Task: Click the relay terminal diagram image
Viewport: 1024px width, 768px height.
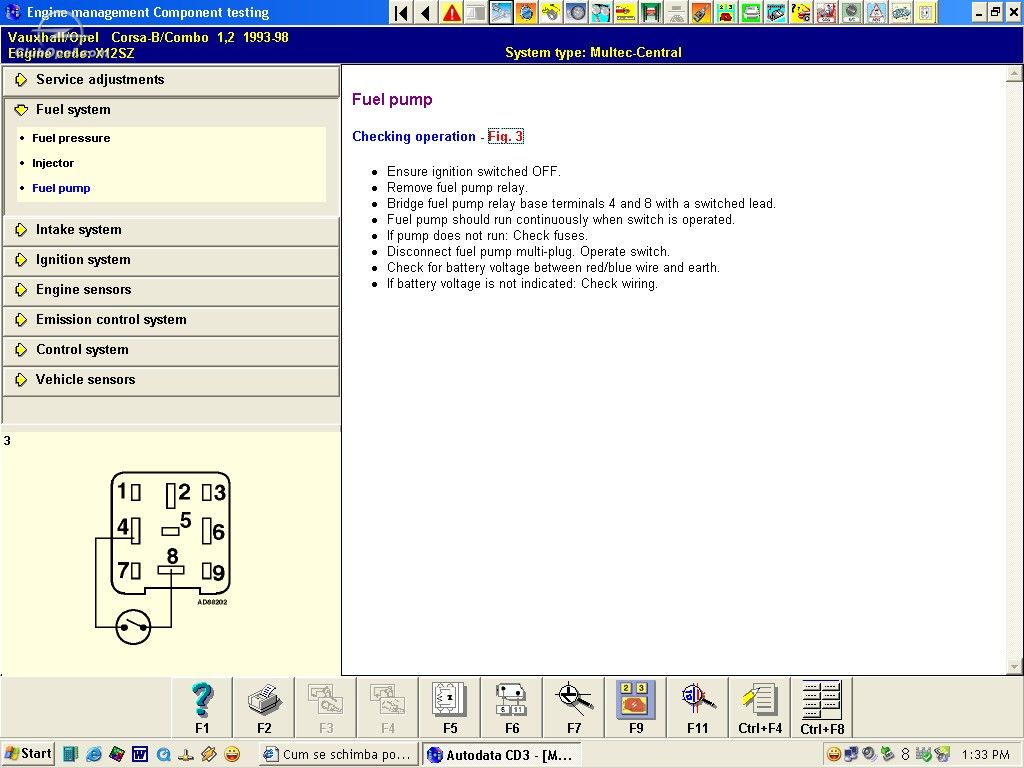Action: [163, 557]
